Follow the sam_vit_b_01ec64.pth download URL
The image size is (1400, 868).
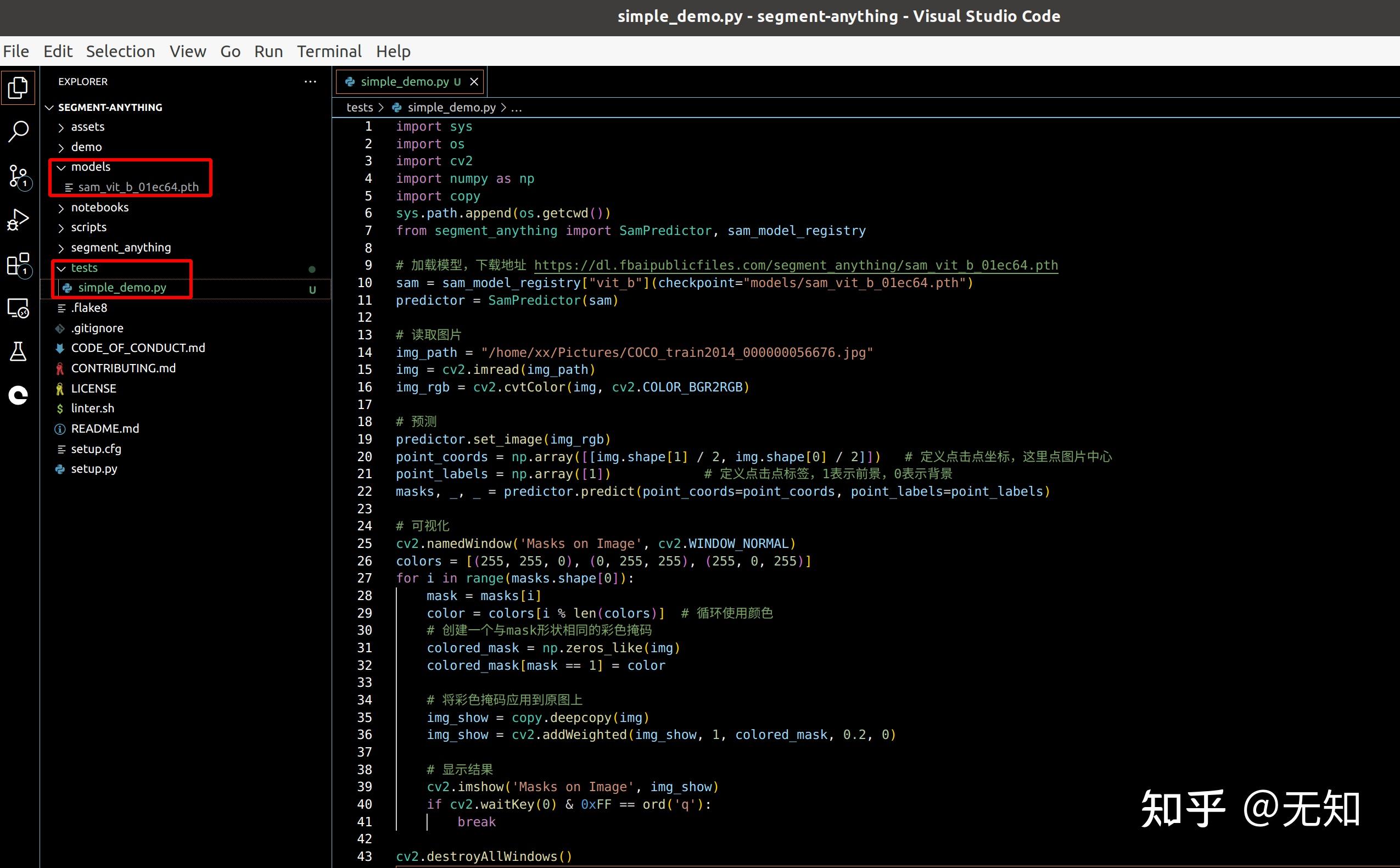pos(796,265)
